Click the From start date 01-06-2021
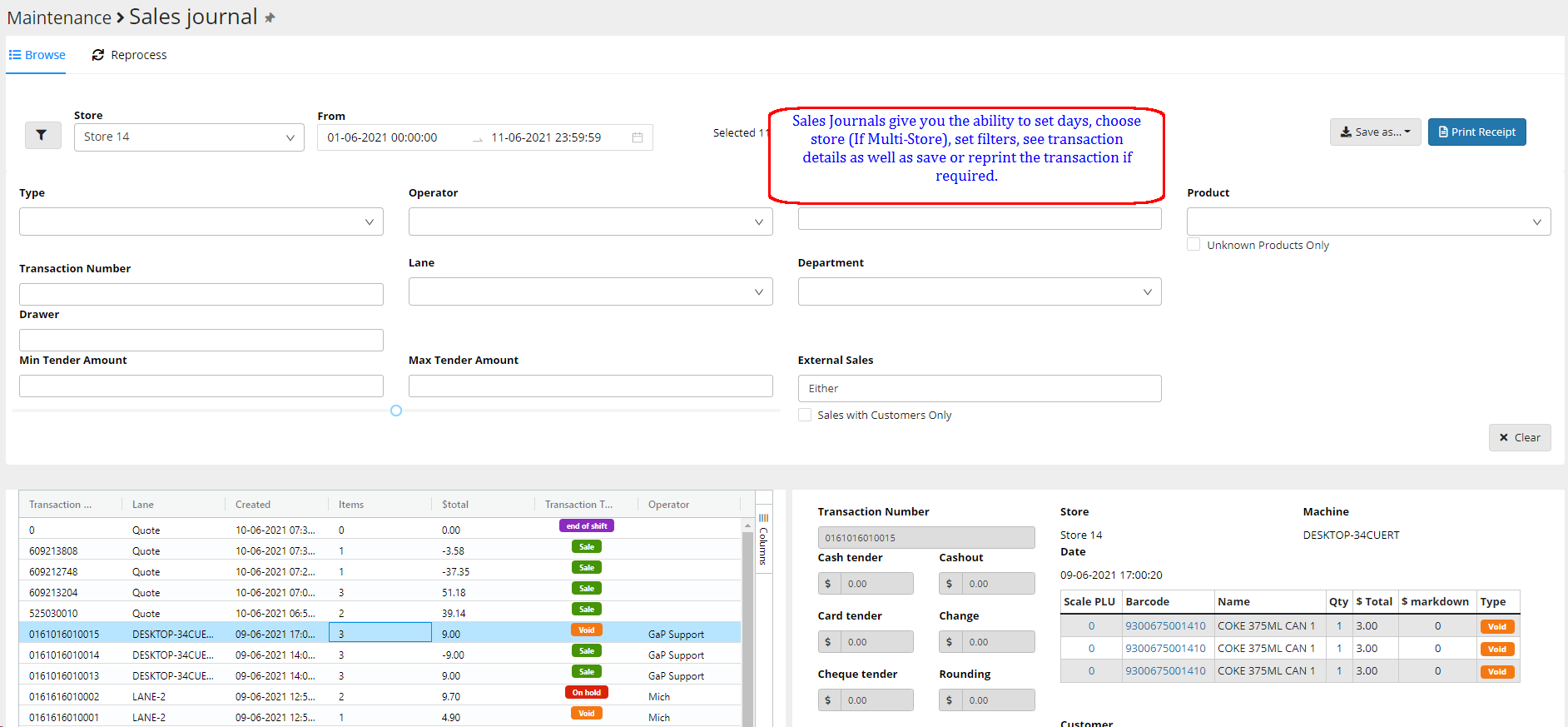Screen dimensions: 1568x727 point(382,137)
